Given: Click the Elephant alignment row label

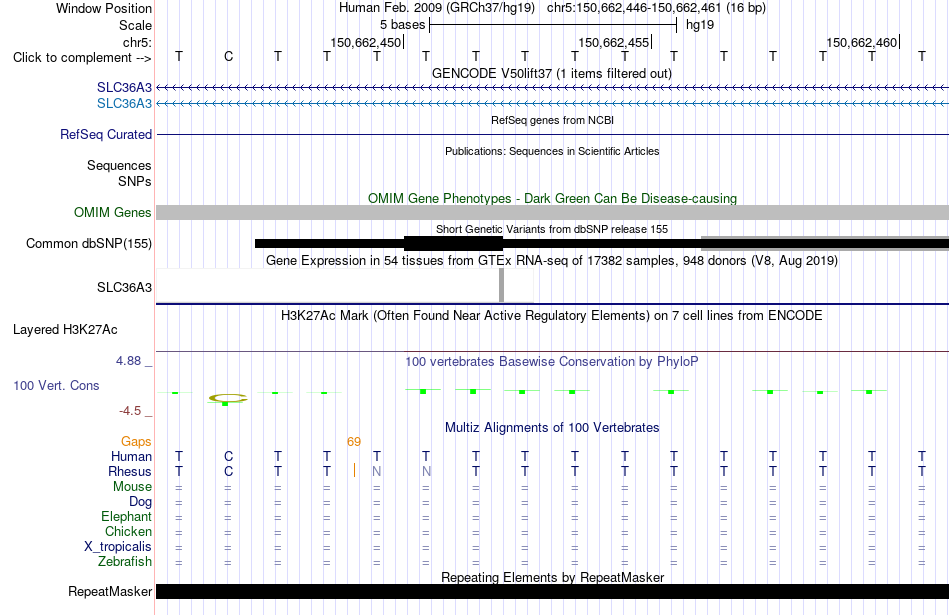Looking at the screenshot, I should click(126, 516).
